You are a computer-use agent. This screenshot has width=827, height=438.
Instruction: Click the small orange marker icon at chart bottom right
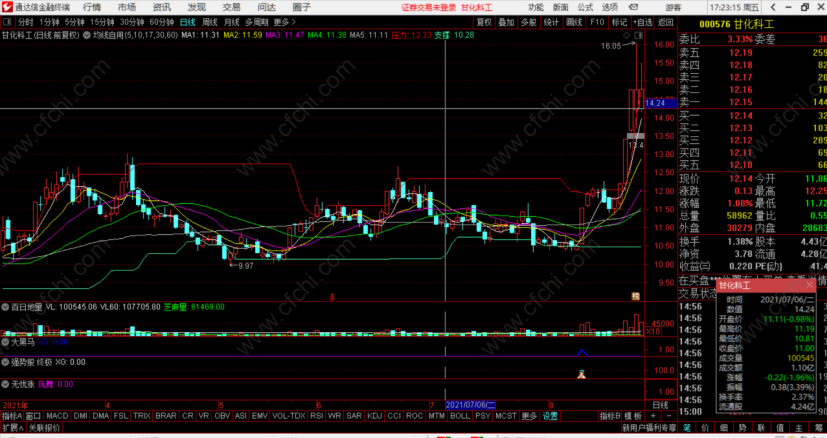tap(636, 297)
